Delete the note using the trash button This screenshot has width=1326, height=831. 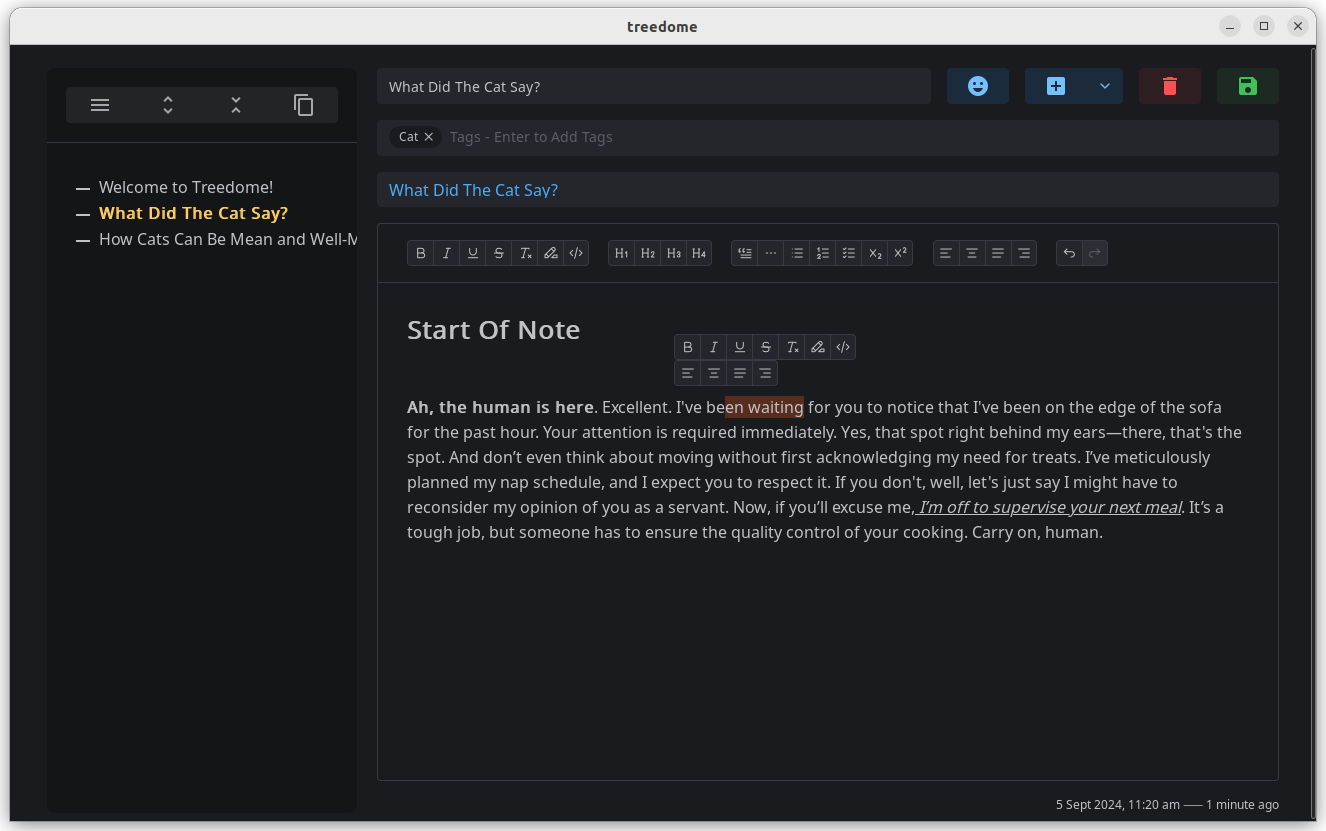(x=1169, y=86)
